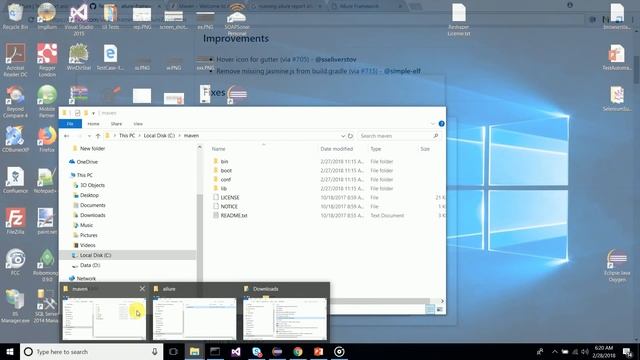Click the Up one level arrow in Explorer

(x=98, y=136)
